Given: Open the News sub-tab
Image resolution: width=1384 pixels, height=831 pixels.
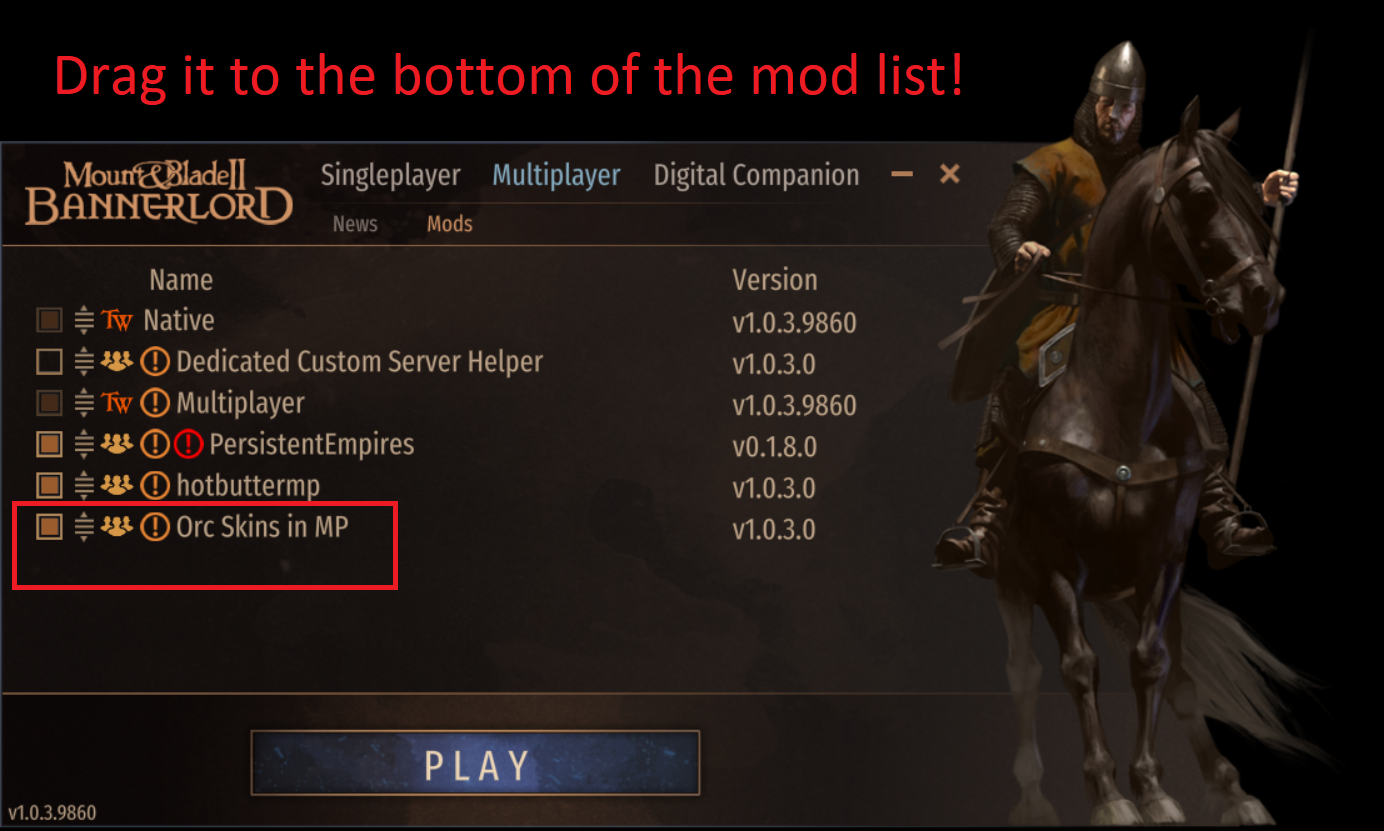Looking at the screenshot, I should pos(355,224).
